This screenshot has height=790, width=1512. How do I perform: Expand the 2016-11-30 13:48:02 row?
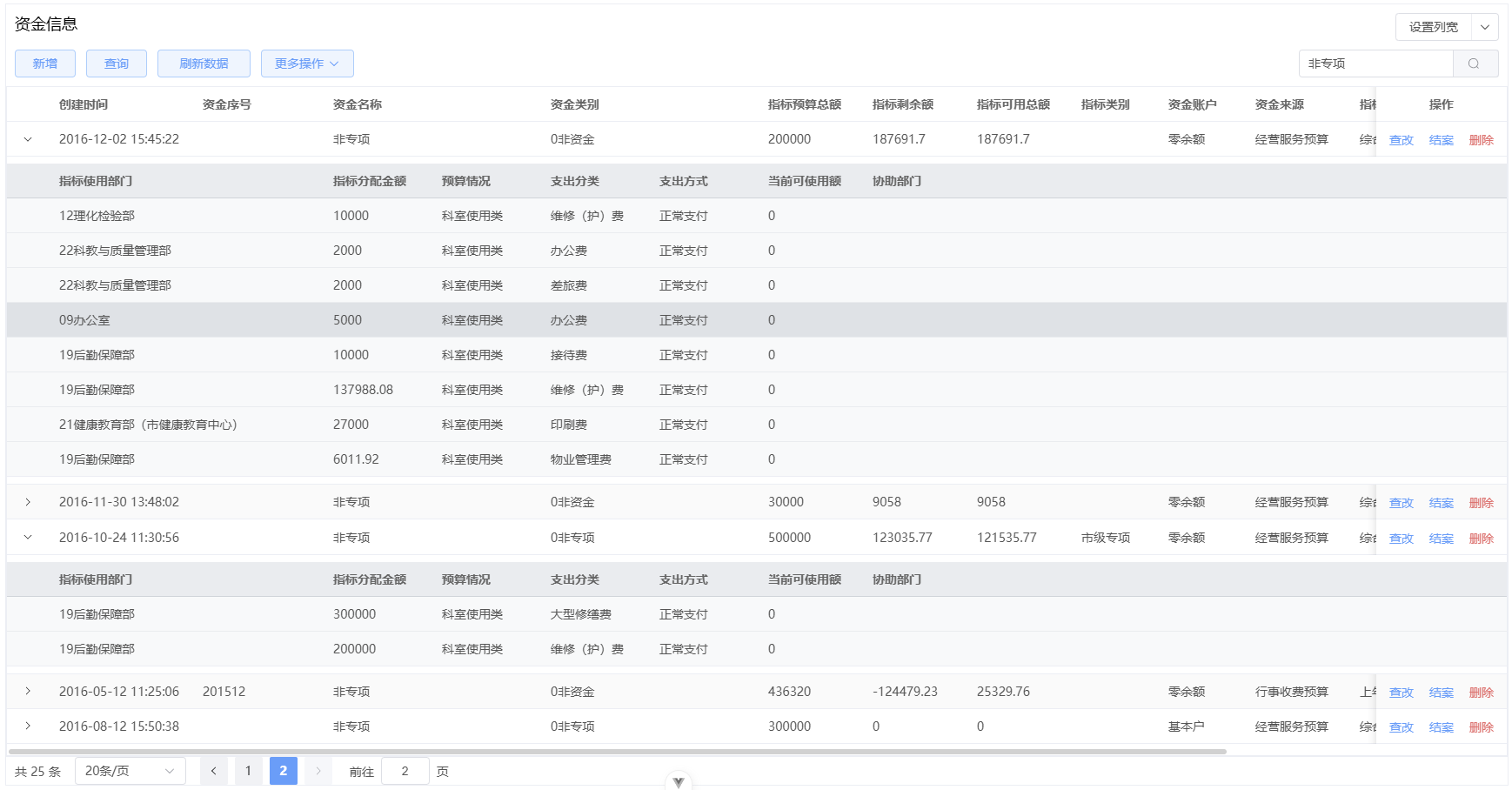tap(28, 502)
